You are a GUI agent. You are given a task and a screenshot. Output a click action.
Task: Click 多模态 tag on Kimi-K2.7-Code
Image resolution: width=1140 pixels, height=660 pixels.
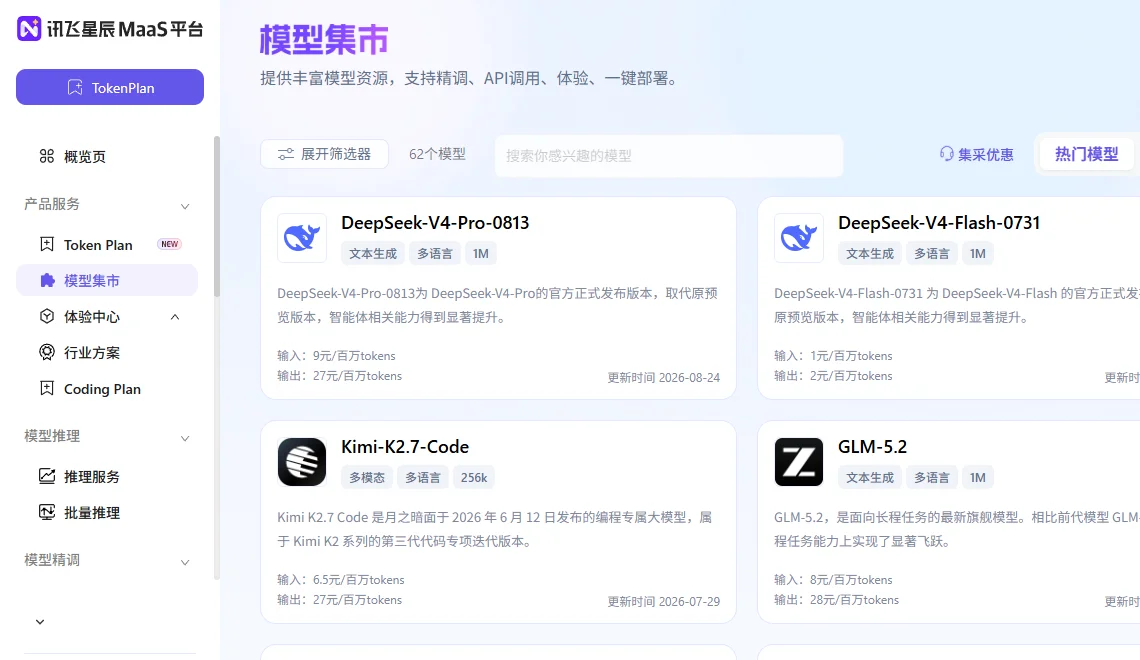tap(367, 478)
